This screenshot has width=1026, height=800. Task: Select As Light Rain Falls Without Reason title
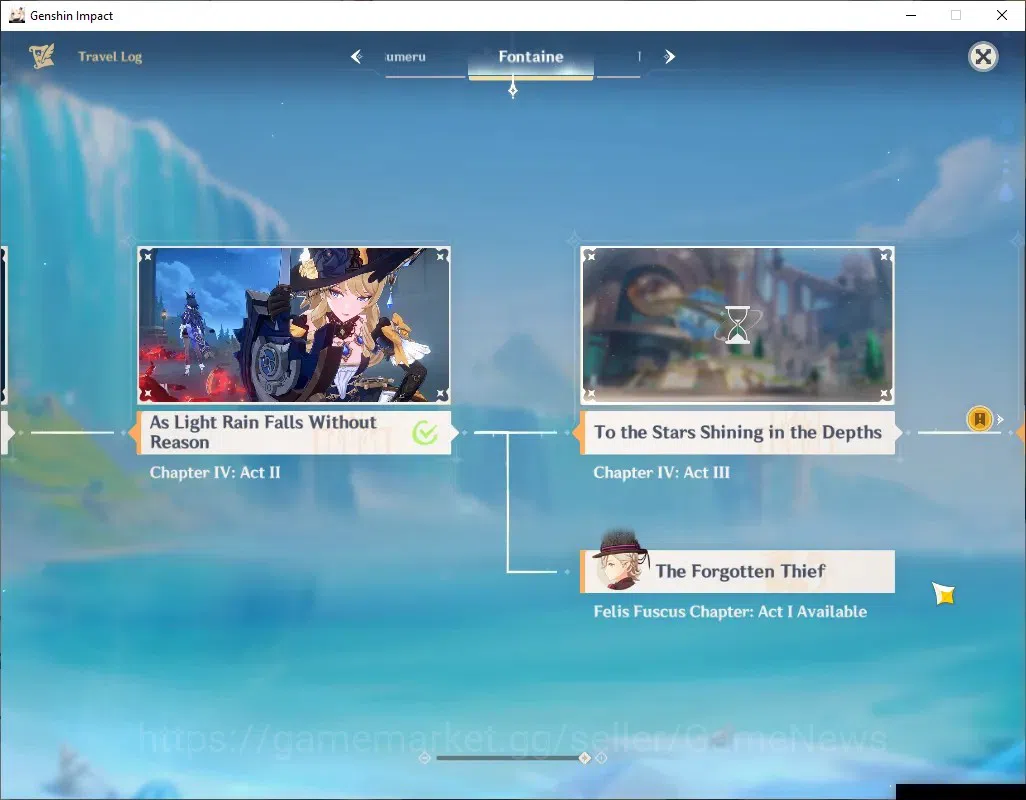point(294,432)
